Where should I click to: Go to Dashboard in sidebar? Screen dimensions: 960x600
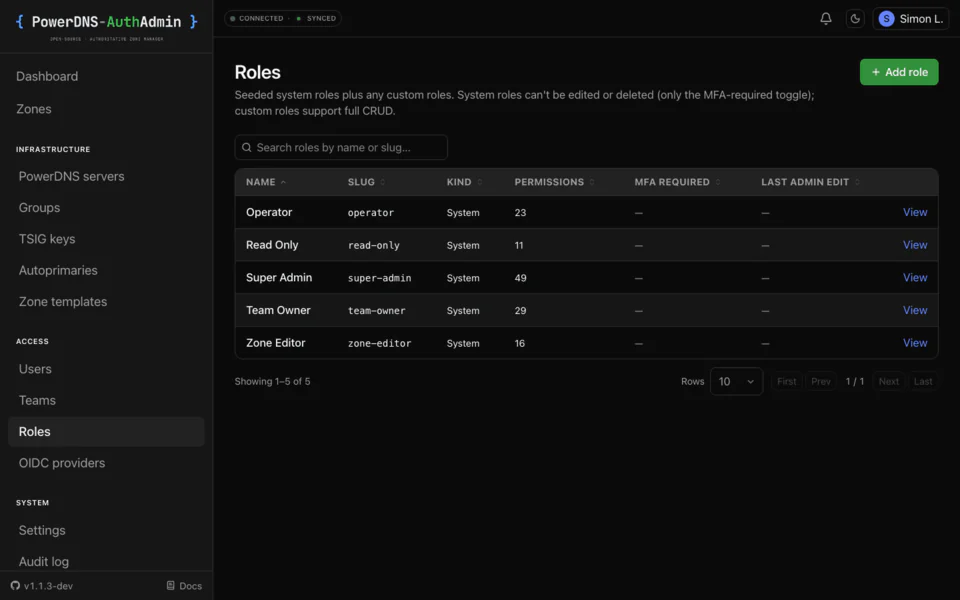tap(47, 77)
